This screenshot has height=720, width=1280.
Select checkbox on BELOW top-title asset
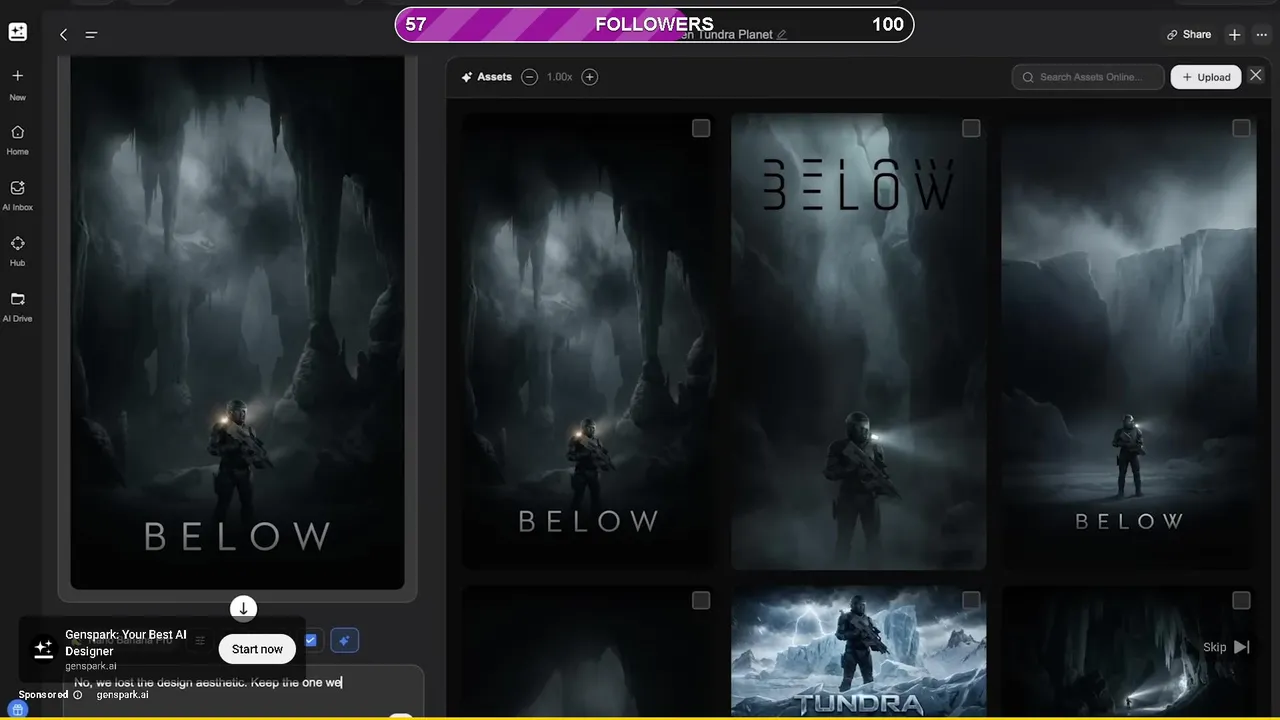coord(971,128)
